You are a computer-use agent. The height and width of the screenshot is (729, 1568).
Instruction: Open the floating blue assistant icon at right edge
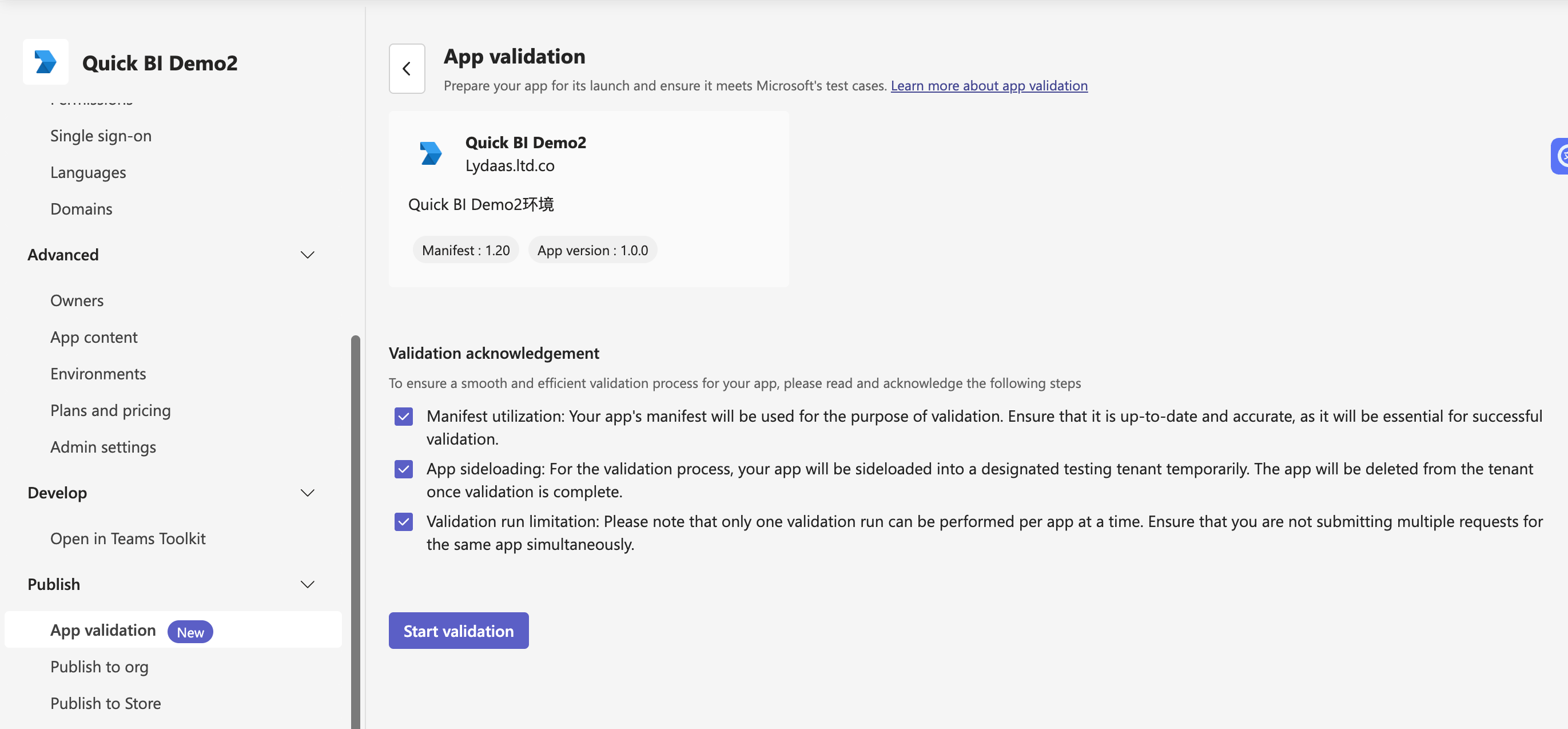(1559, 156)
